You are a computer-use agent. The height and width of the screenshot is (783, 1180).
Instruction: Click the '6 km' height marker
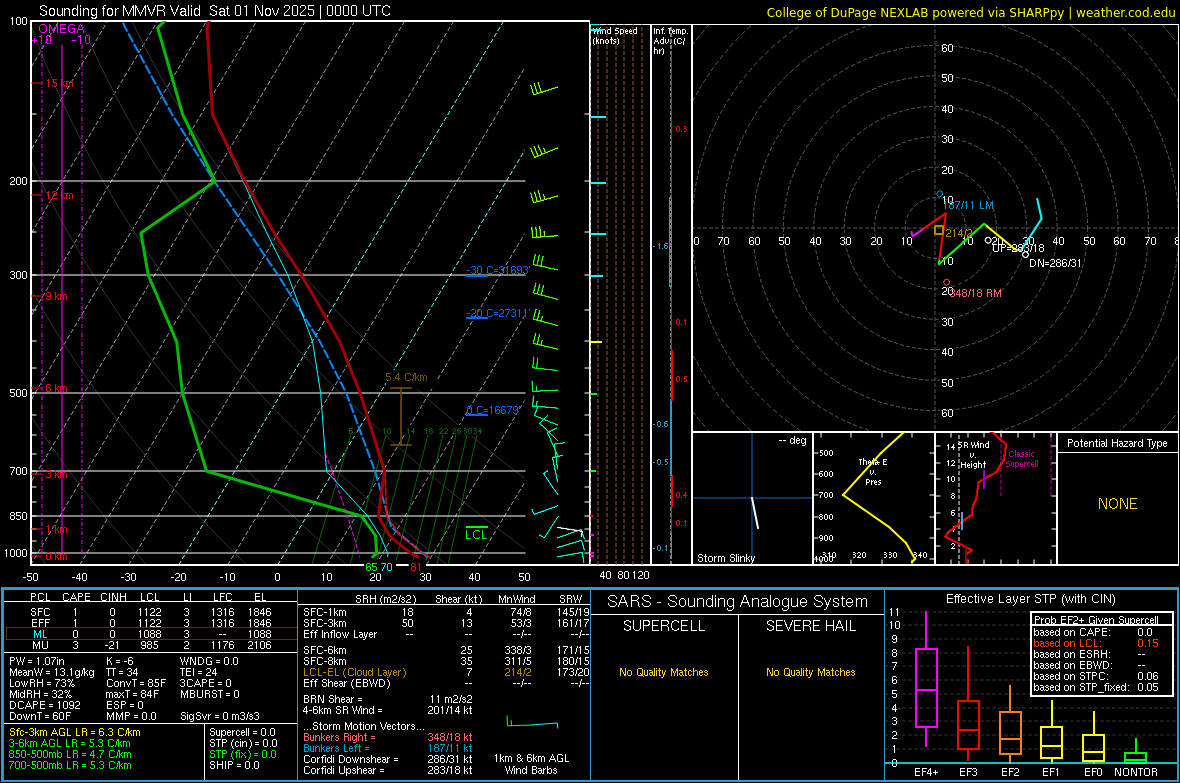(56, 388)
